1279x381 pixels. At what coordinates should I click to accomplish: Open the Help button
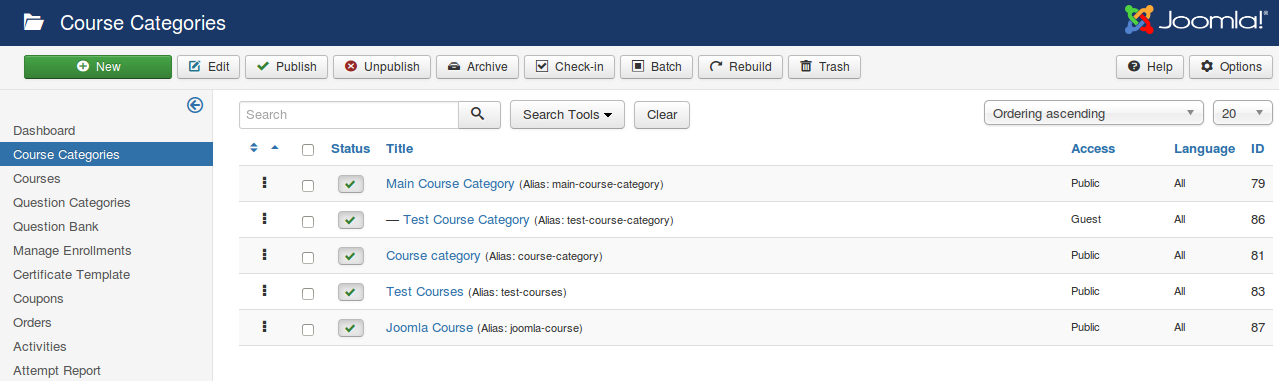coord(1150,67)
